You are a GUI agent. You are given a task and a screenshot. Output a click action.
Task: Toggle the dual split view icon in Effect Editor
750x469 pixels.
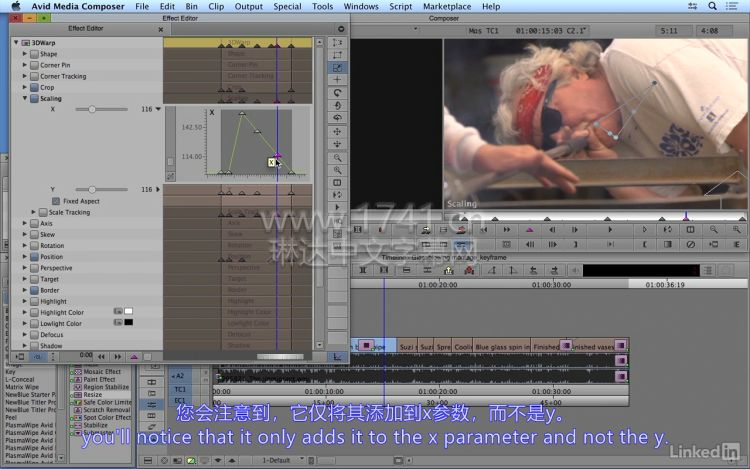coord(337,183)
